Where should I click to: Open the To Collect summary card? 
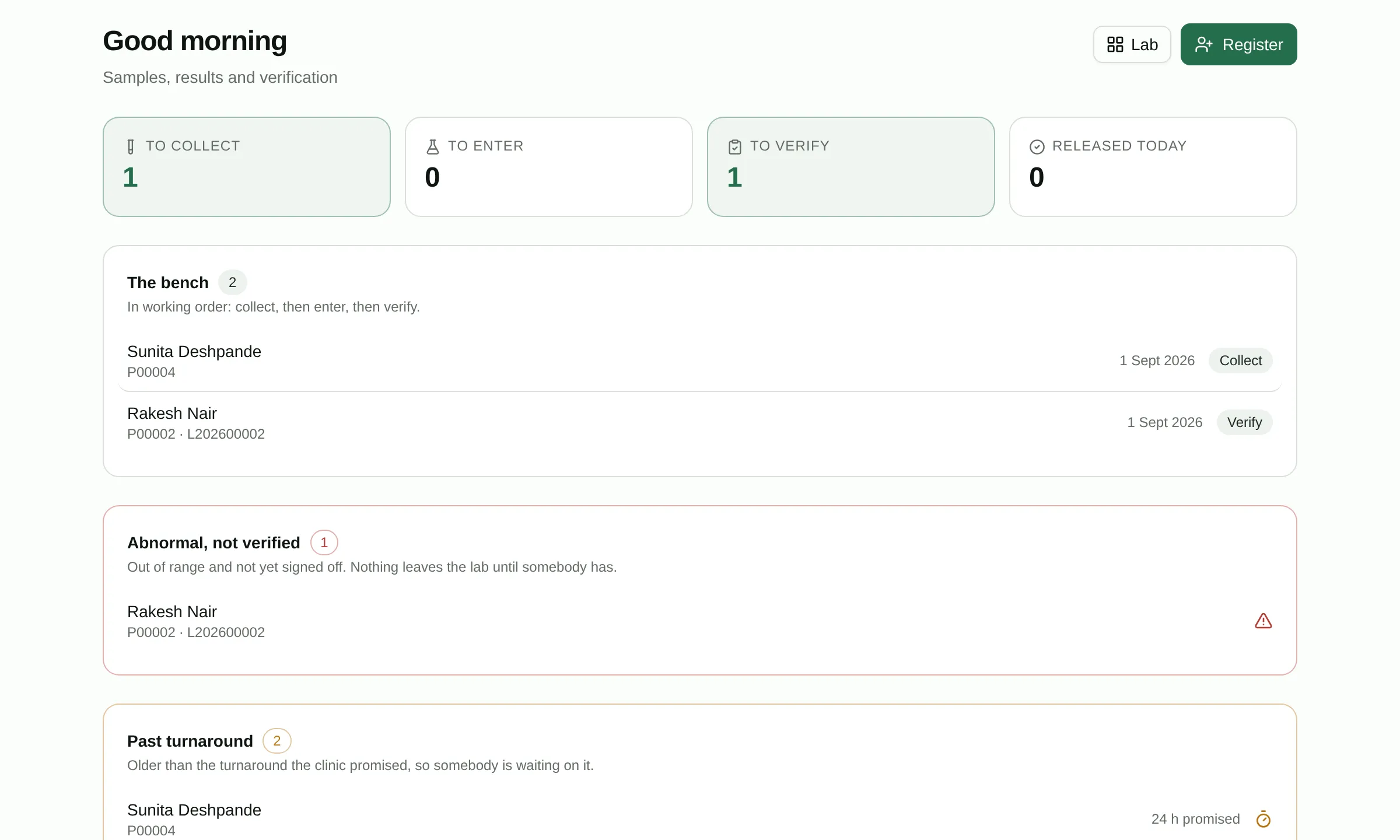point(247,167)
